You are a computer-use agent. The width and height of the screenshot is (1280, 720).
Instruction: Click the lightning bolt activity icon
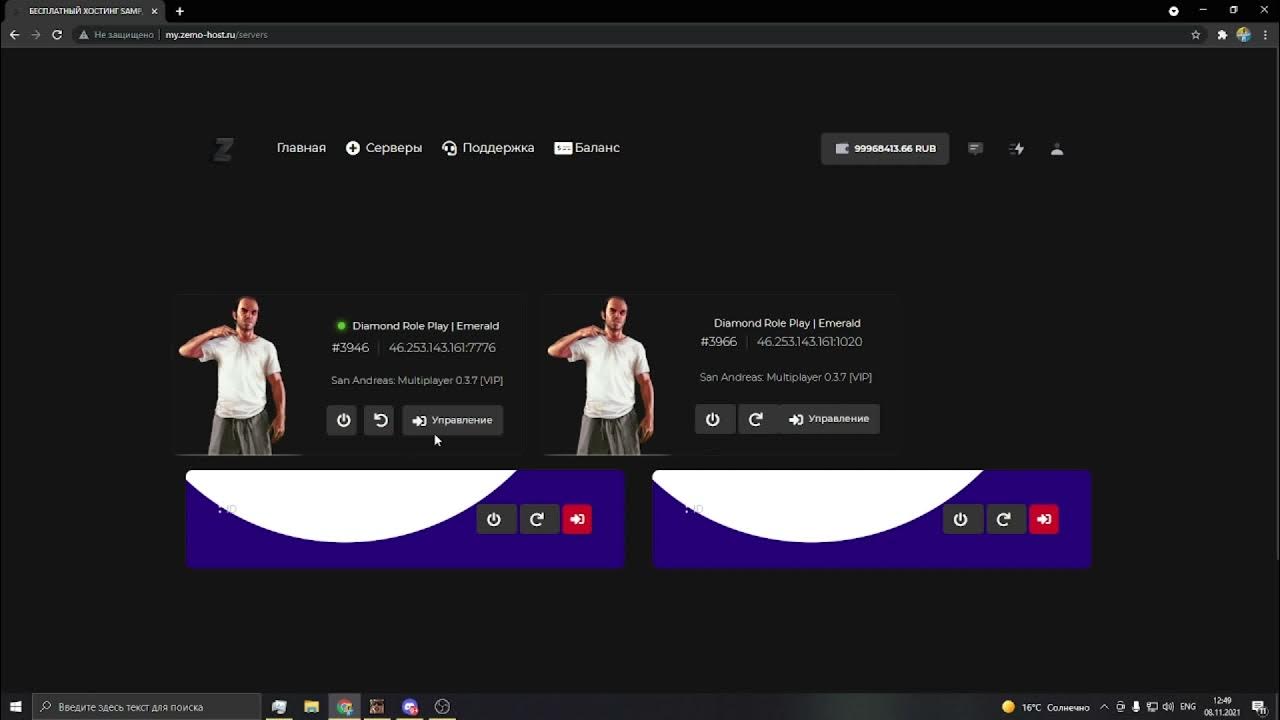click(1017, 149)
